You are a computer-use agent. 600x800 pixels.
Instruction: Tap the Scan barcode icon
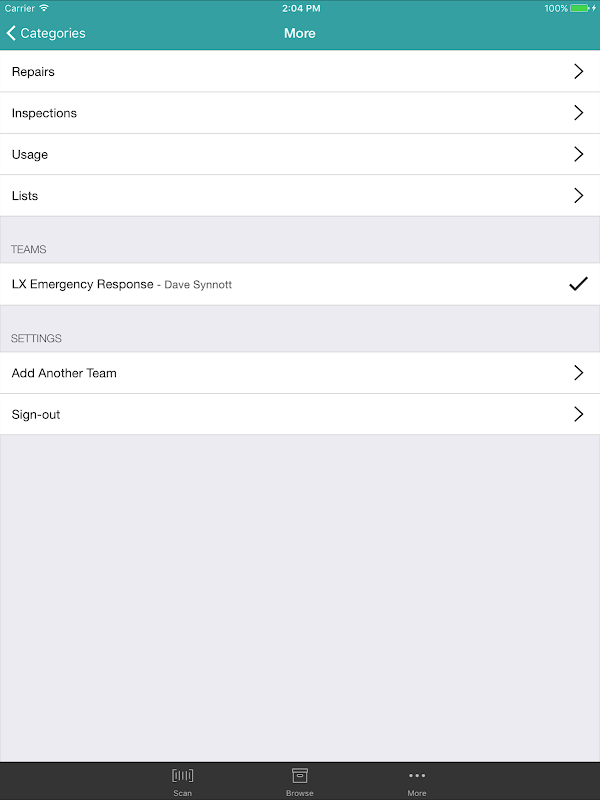point(182,776)
